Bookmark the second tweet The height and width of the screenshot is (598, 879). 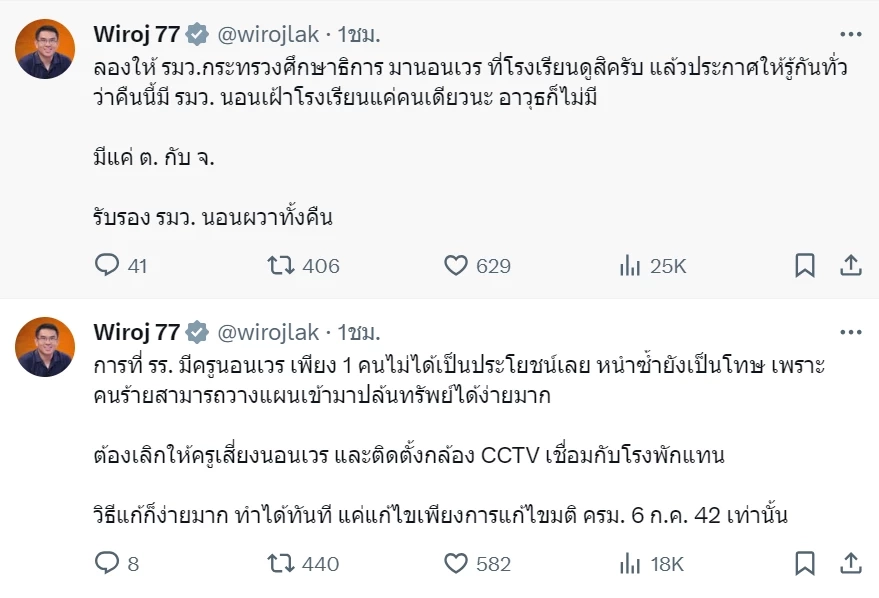click(x=806, y=565)
